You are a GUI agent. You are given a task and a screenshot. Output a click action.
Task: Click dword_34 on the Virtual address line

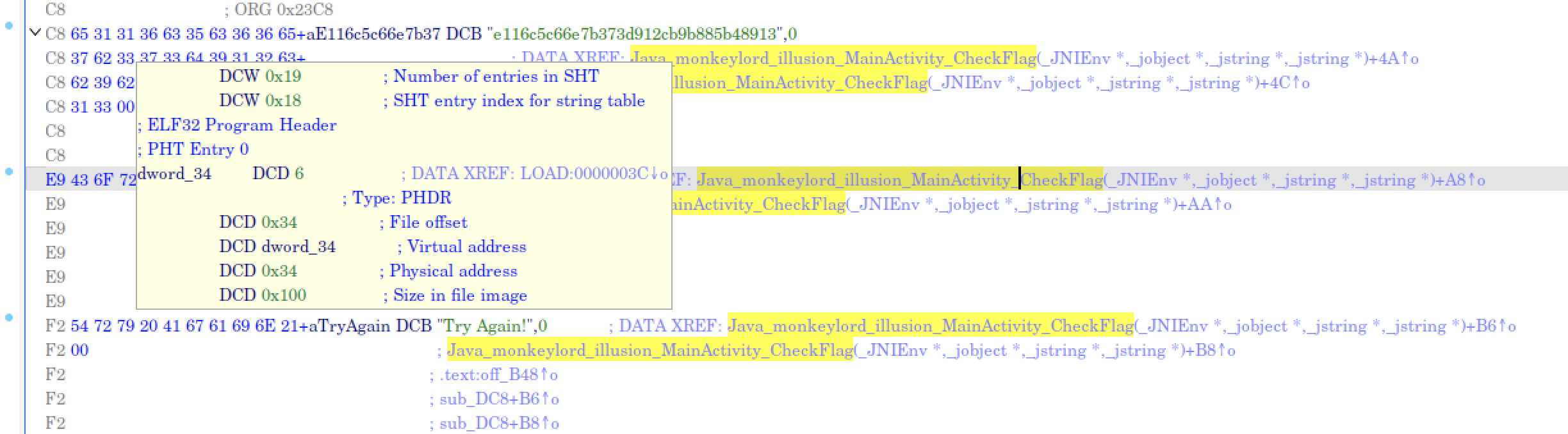click(x=298, y=247)
